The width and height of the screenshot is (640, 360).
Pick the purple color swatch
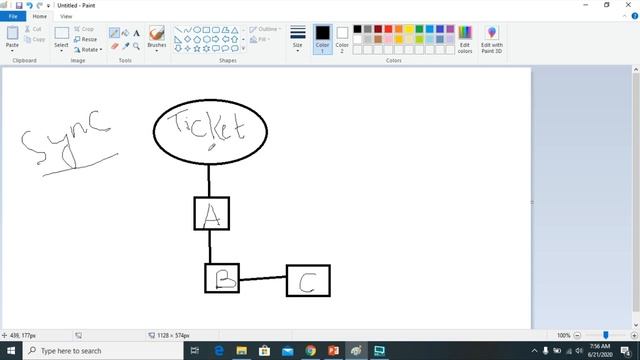[x=450, y=29]
